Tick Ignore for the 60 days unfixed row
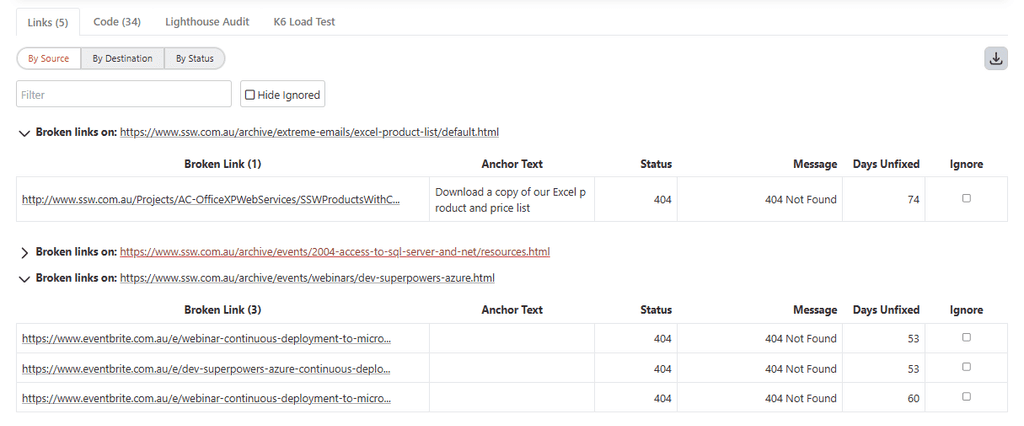Image resolution: width=1024 pixels, height=426 pixels. click(966, 397)
